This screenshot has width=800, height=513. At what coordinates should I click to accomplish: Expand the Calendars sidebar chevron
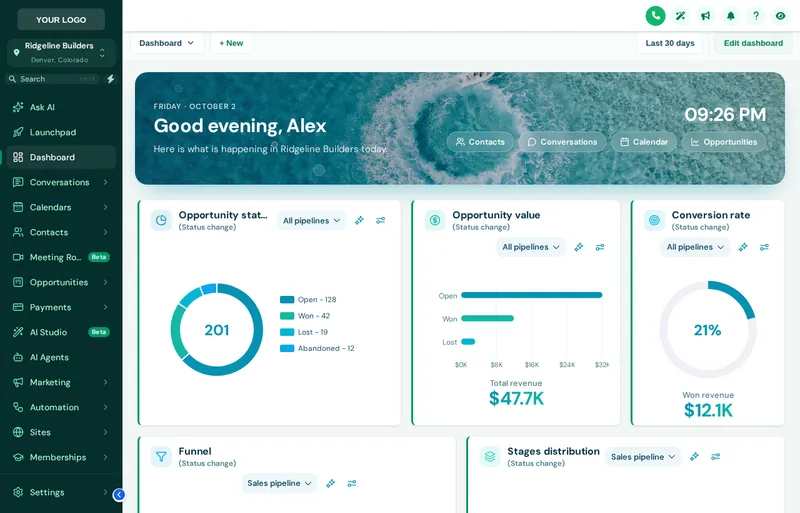click(106, 207)
